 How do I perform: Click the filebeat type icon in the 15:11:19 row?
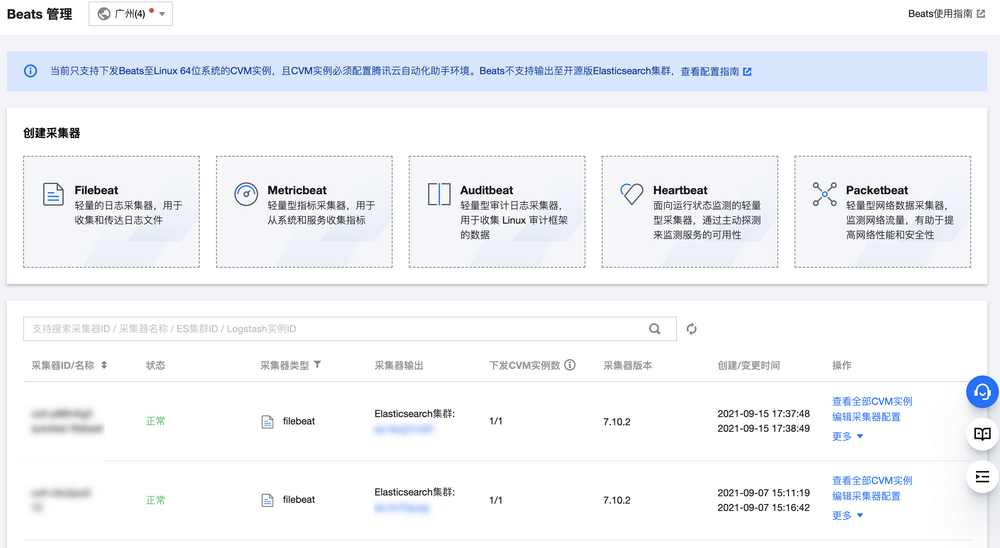[267, 500]
